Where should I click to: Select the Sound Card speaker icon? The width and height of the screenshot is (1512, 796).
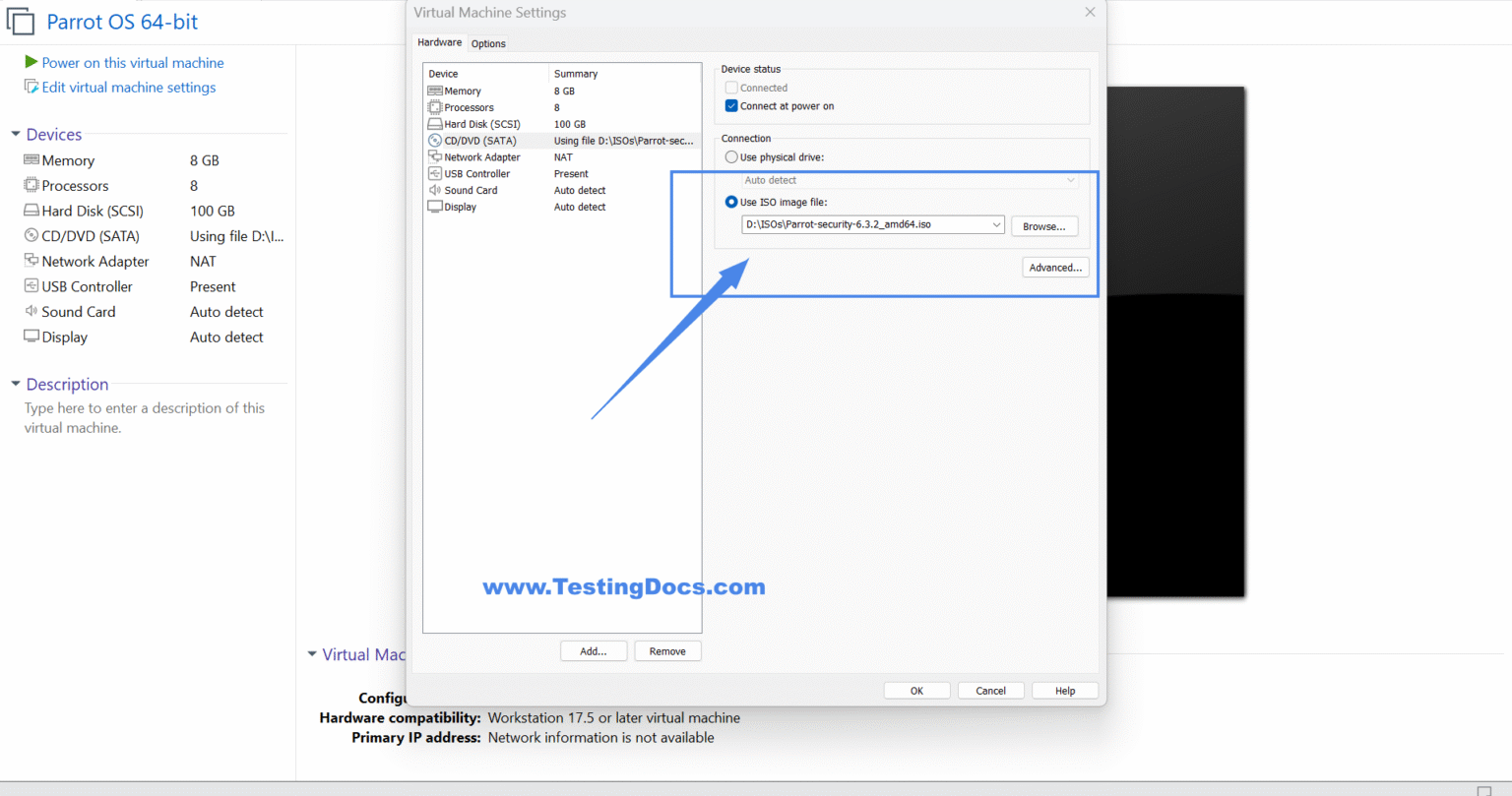tap(433, 190)
